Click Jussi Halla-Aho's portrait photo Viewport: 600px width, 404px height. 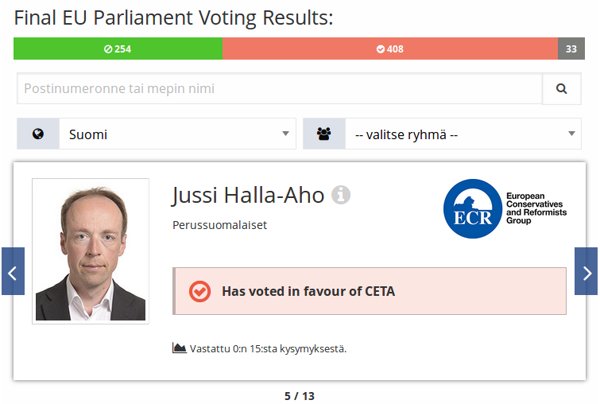90,250
